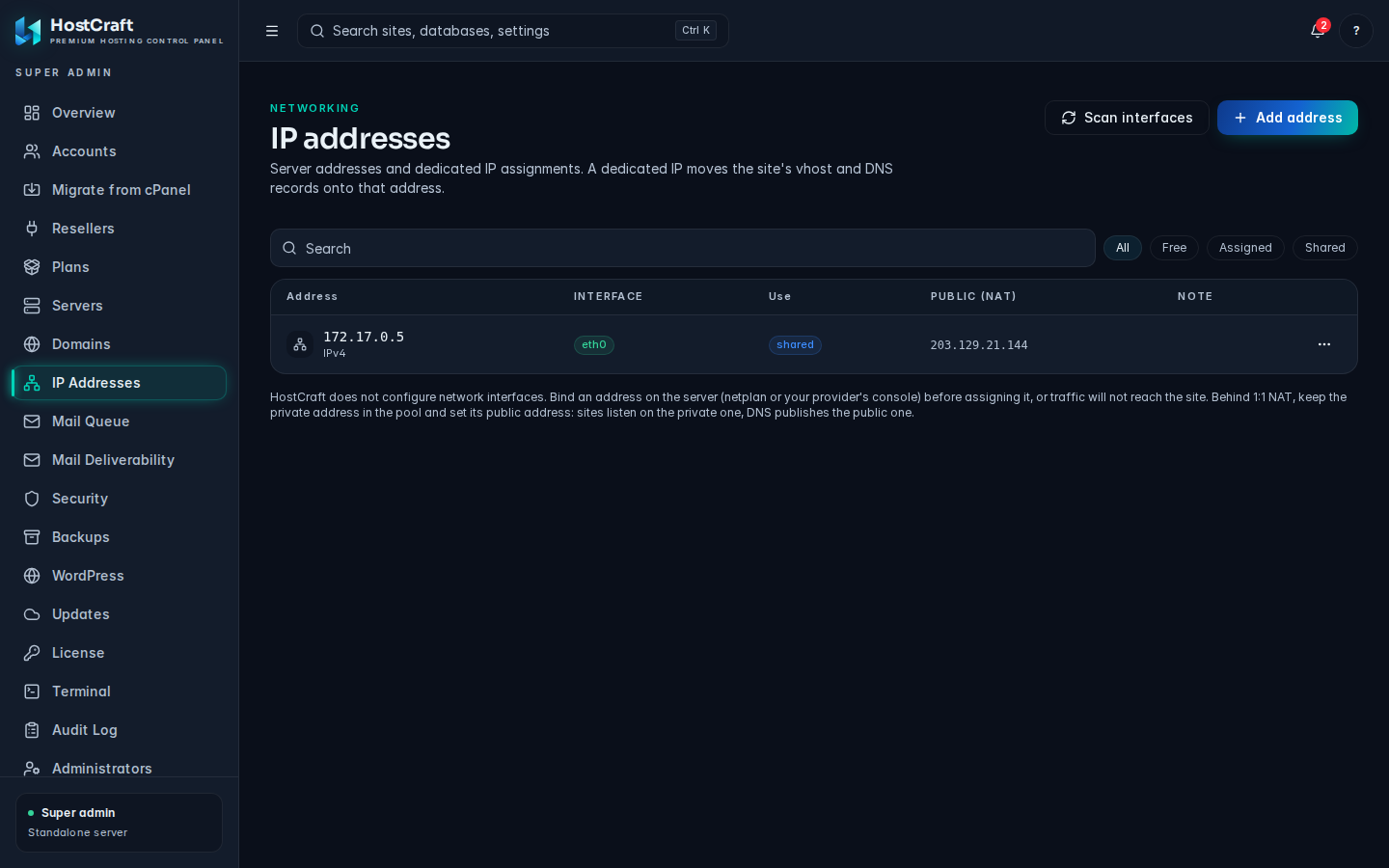This screenshot has width=1389, height=868.
Task: Click the Address column header
Action: click(313, 297)
